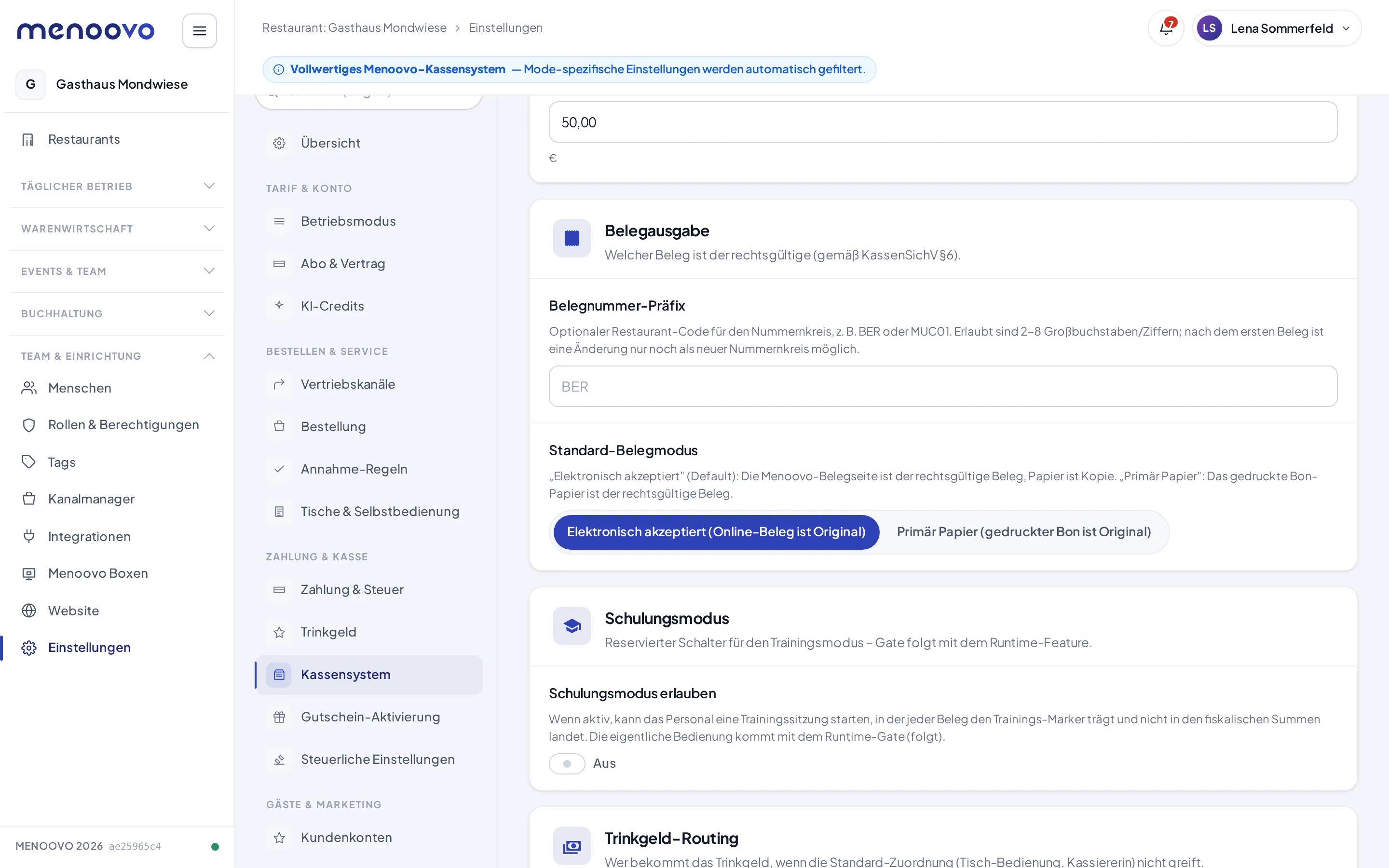The height and width of the screenshot is (868, 1389).
Task: Open the notifications bell with badge 7
Action: coord(1166,28)
